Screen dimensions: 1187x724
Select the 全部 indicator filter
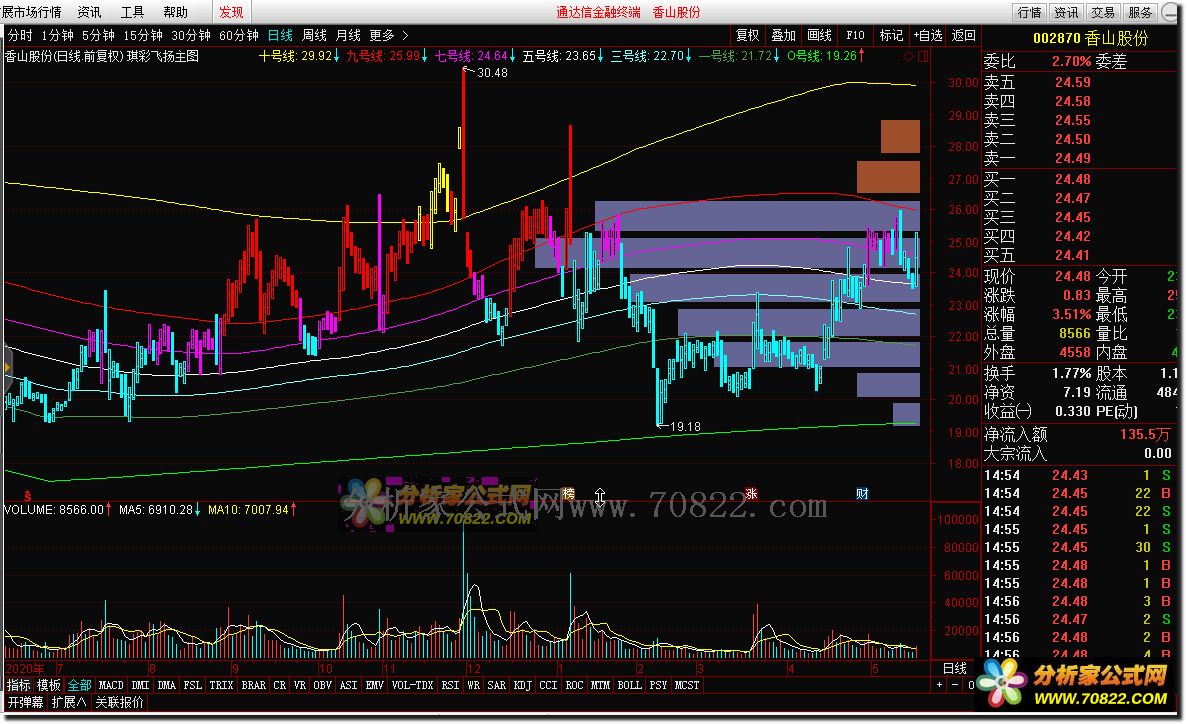79,685
